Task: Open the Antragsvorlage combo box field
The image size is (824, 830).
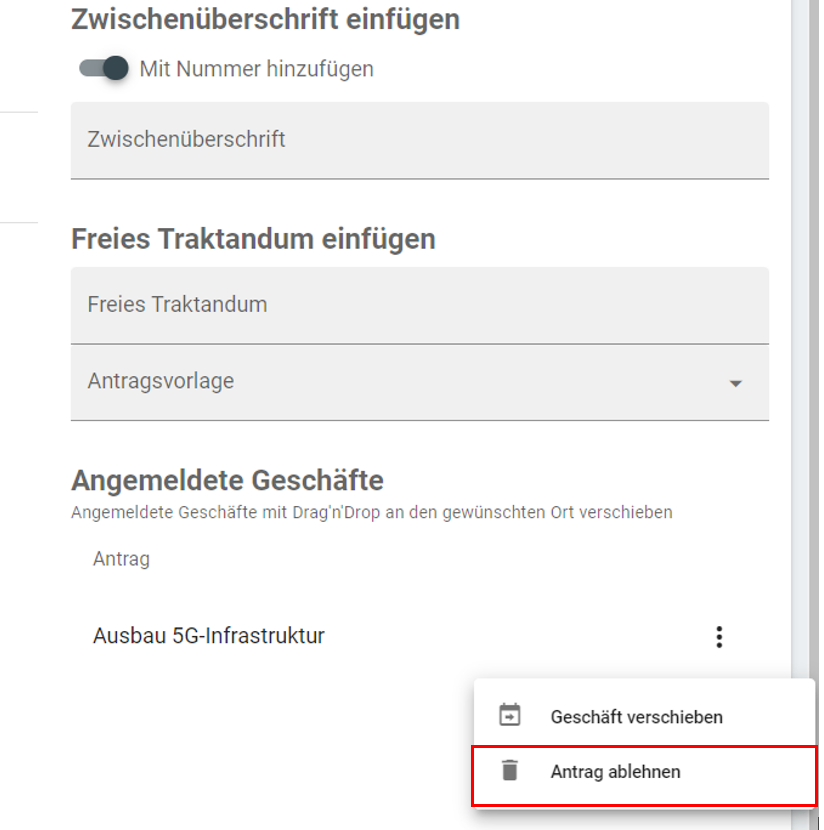Action: pos(400,382)
